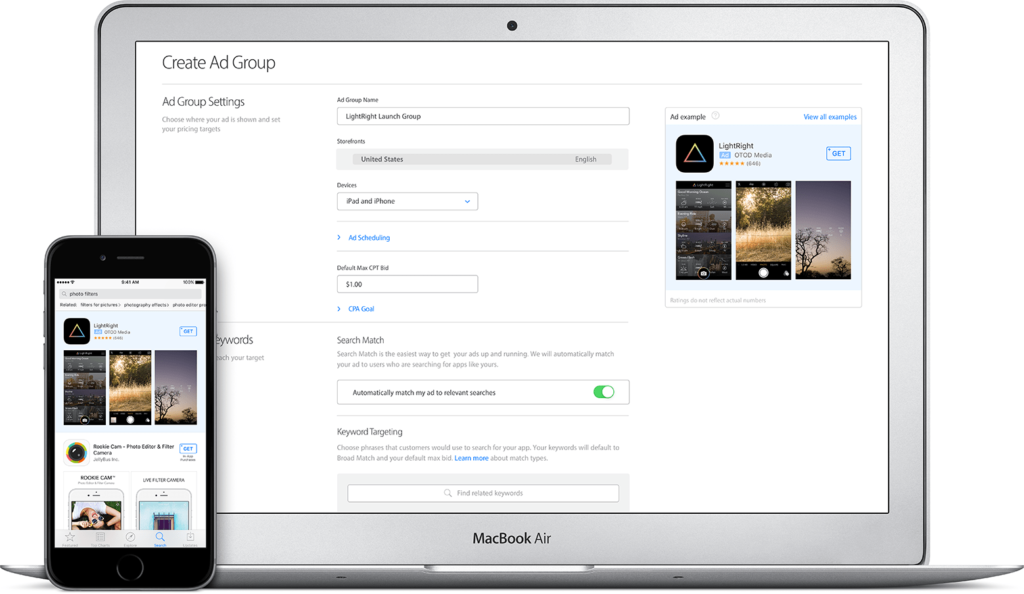This screenshot has width=1024, height=594.
Task: Open the View all examples link
Action: (830, 117)
